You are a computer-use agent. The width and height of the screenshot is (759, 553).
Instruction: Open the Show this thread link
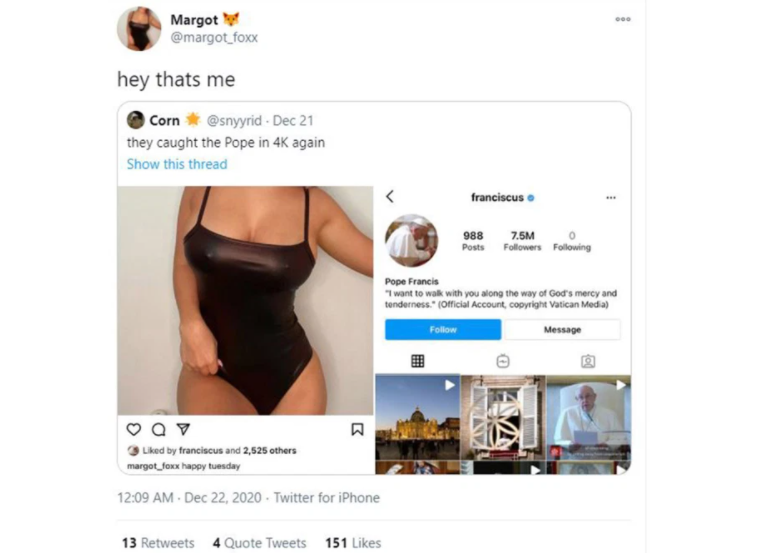click(x=177, y=164)
